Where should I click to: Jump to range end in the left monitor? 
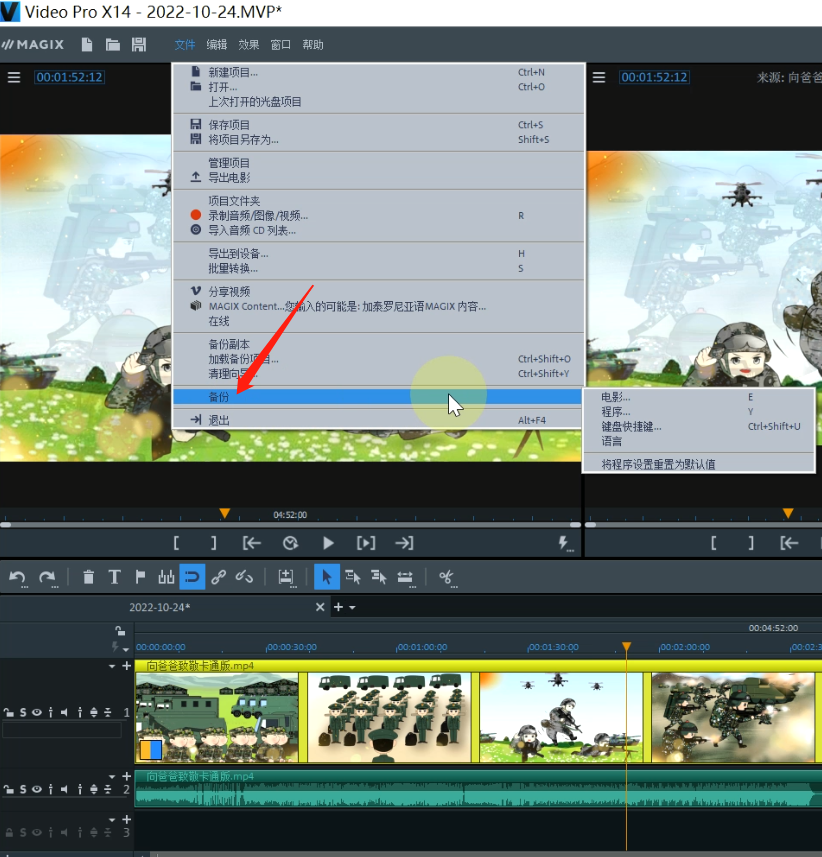tap(404, 543)
